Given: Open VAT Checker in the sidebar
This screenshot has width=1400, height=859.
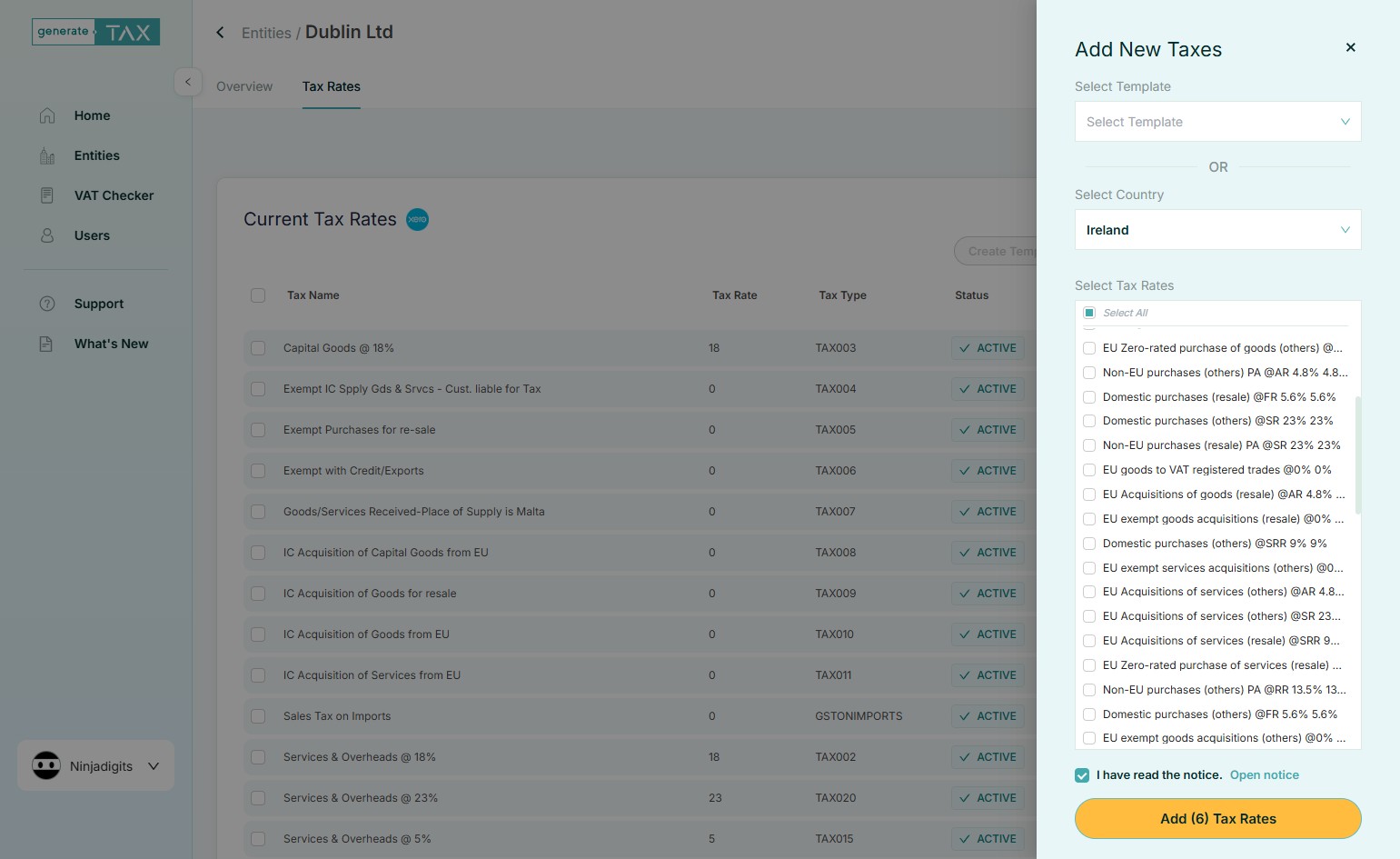Looking at the screenshot, I should [114, 195].
